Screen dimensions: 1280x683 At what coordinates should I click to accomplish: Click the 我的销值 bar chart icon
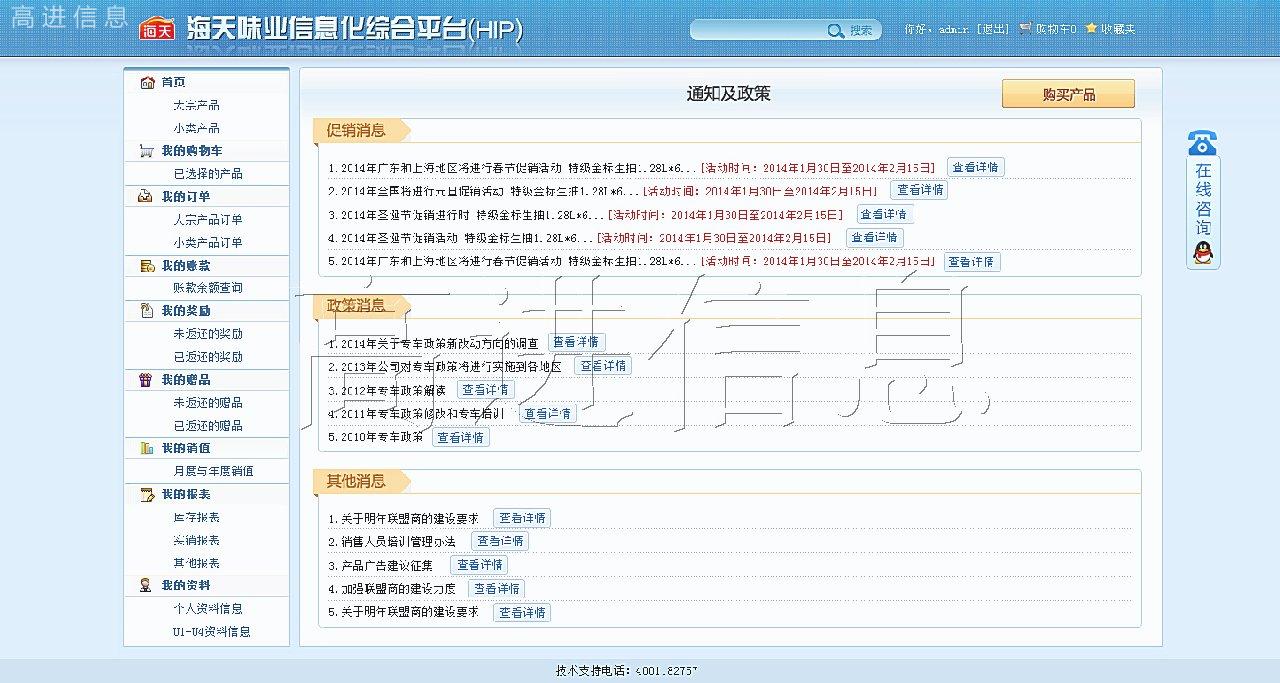coord(146,448)
